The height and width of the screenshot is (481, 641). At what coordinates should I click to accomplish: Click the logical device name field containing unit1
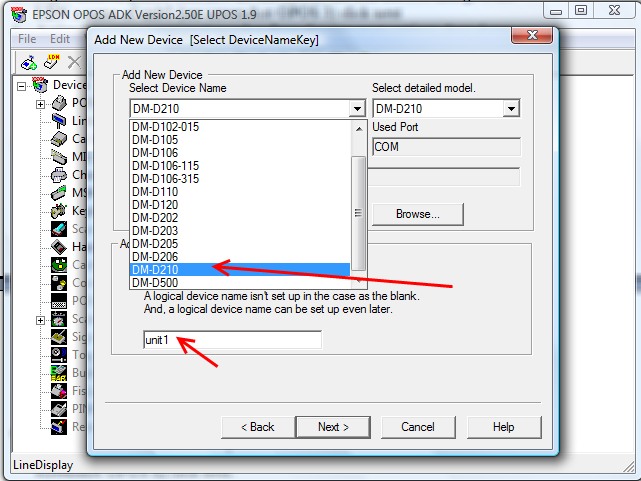tap(232, 341)
